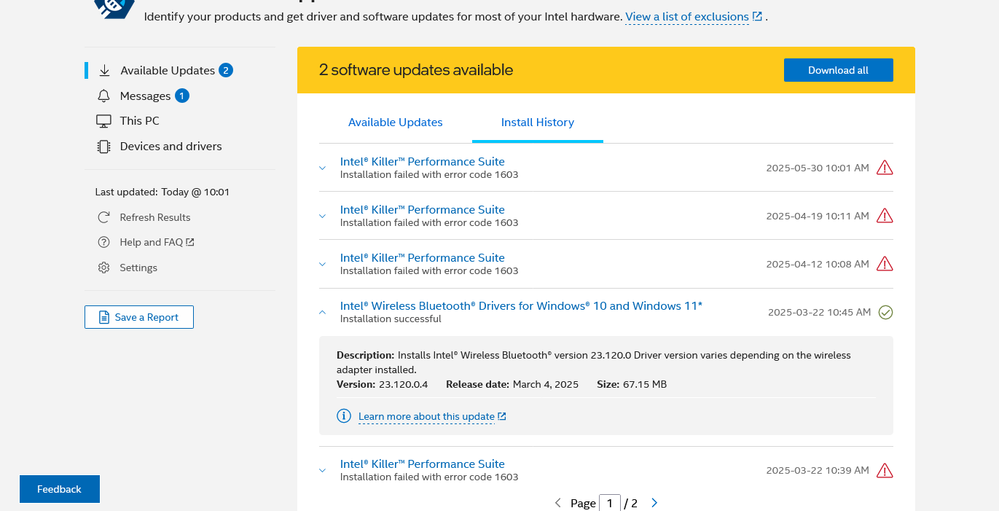This screenshot has width=999, height=511.
Task: Click the timestamp 2025-05-30 10:01 AM
Action: (817, 168)
